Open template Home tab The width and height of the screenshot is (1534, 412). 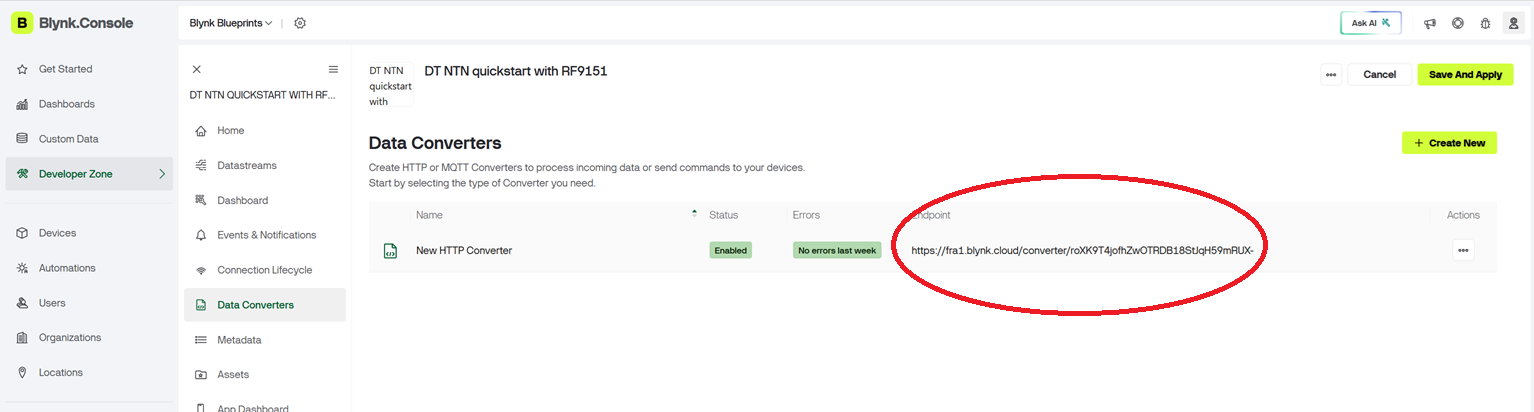[x=265, y=131]
